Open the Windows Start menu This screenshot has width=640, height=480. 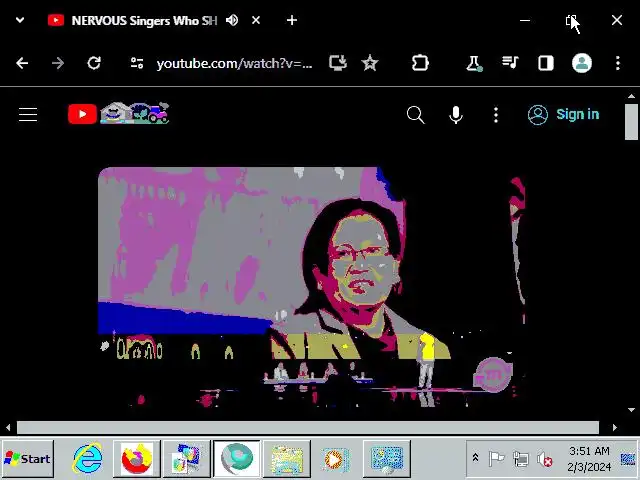pyautogui.click(x=28, y=459)
